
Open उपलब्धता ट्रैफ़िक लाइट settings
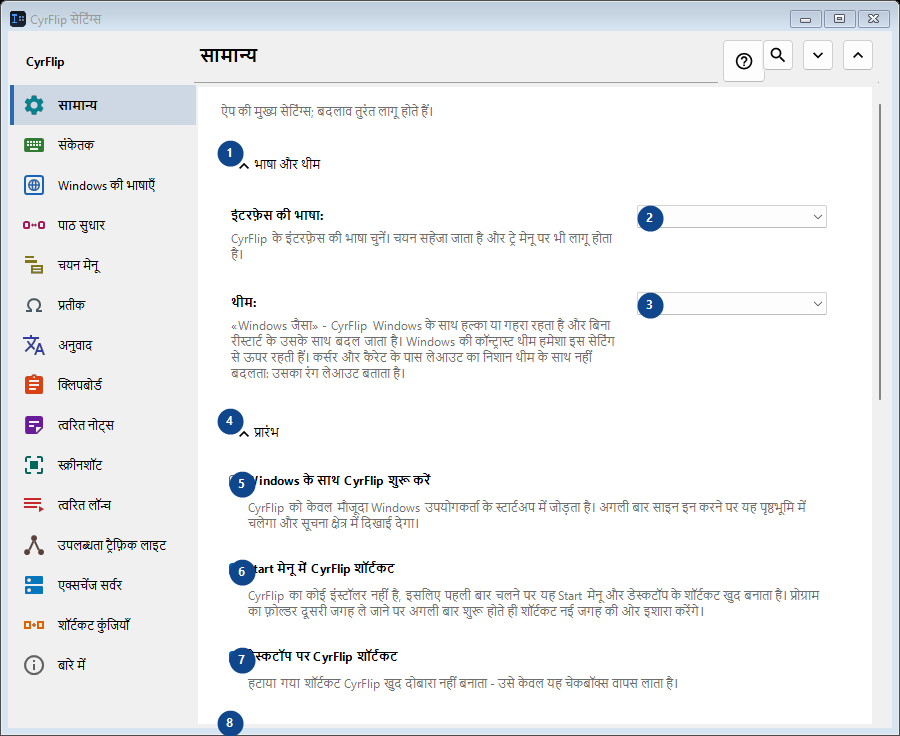click(103, 545)
